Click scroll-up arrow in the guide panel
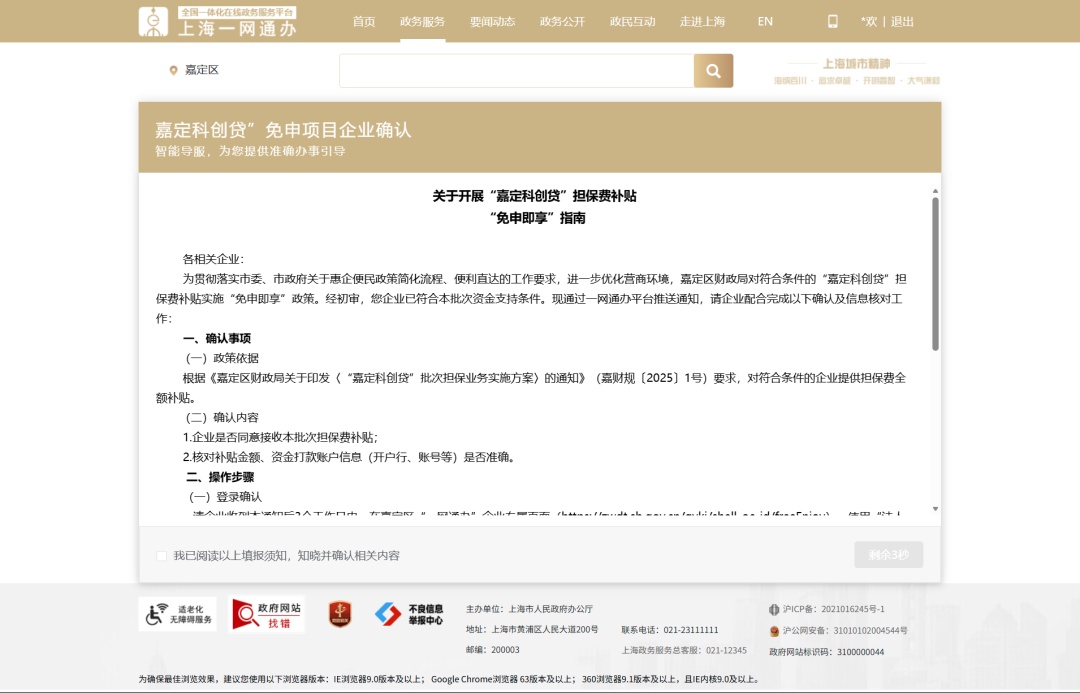The image size is (1080, 693). point(935,189)
